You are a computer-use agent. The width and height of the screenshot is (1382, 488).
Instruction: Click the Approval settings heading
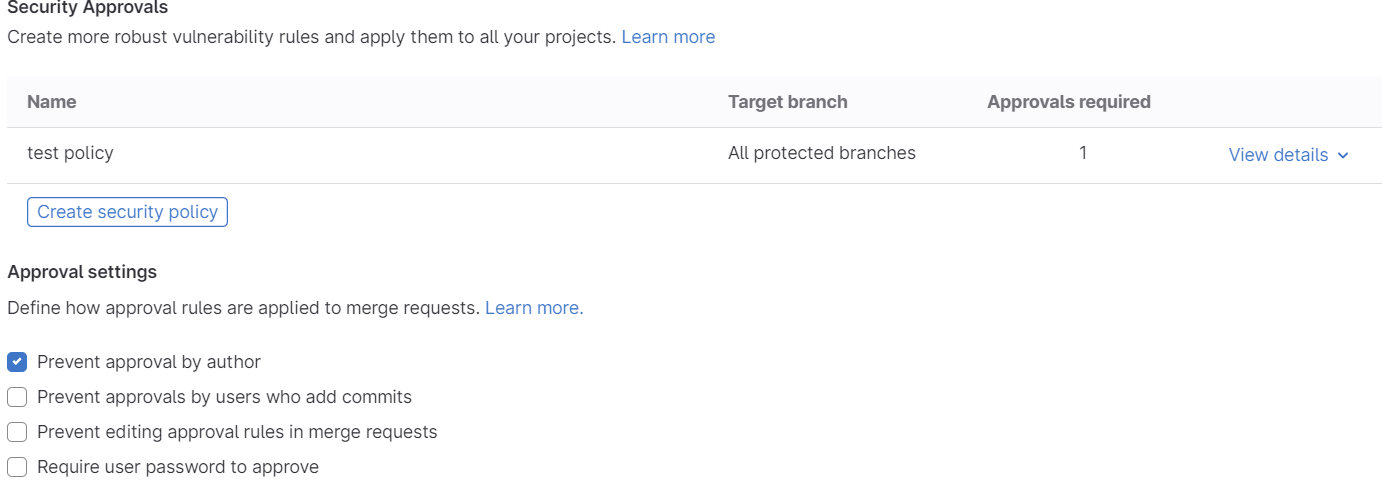pyautogui.click(x=82, y=272)
